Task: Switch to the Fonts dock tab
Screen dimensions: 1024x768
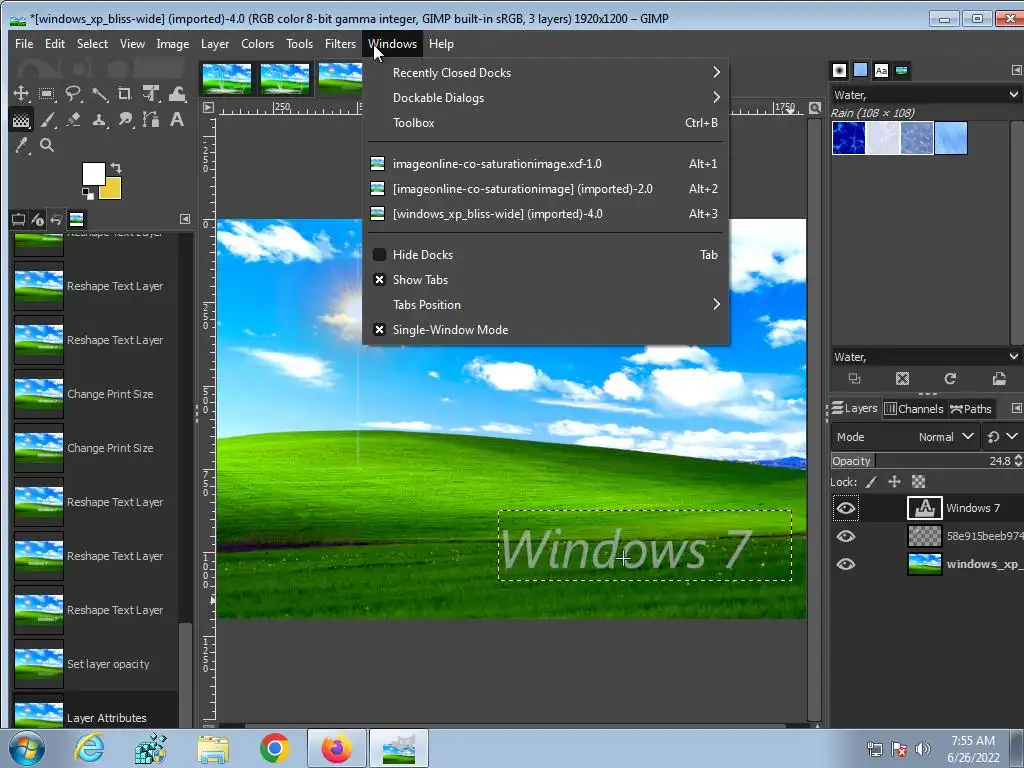Action: pos(881,70)
